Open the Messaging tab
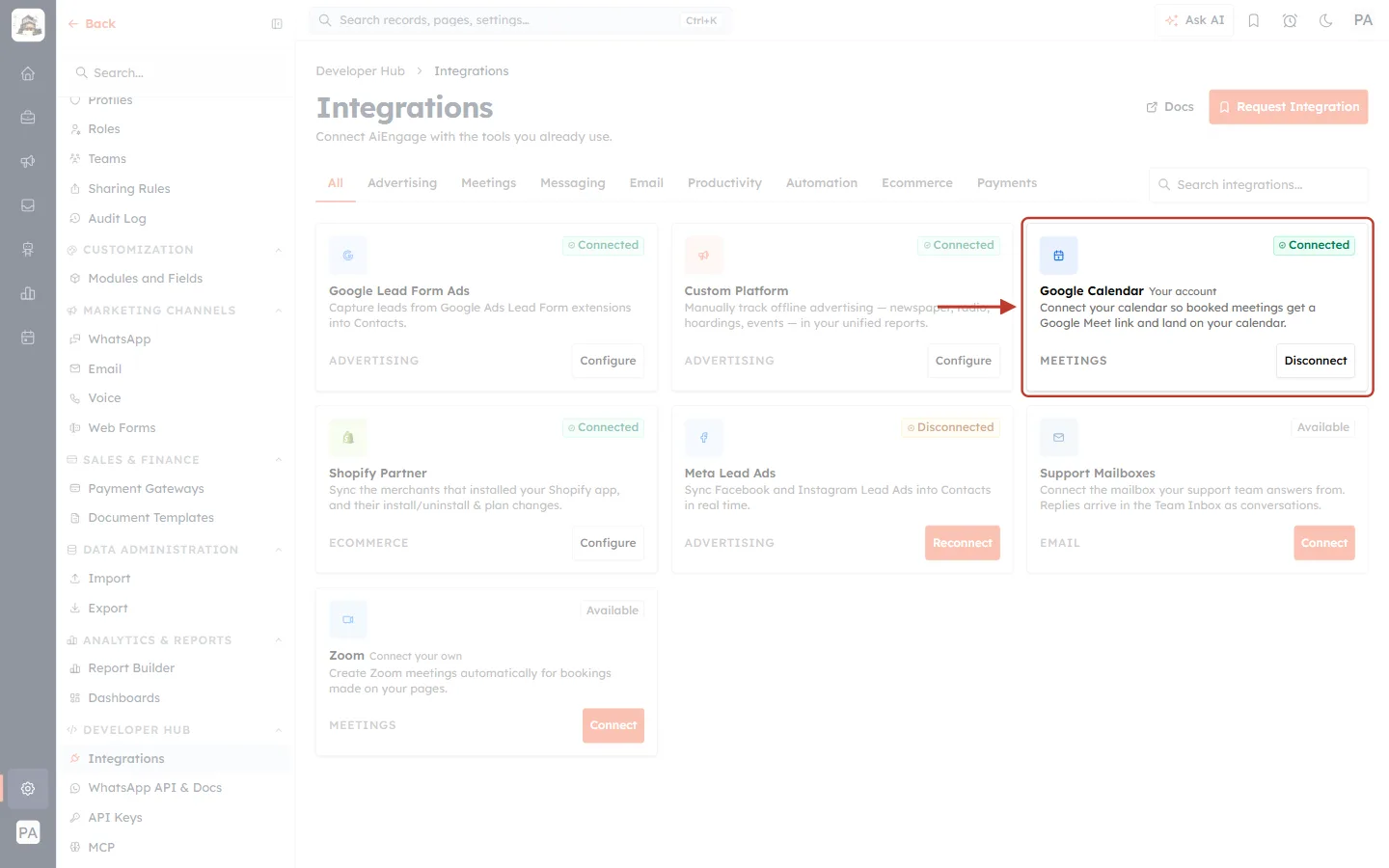The image size is (1389, 868). (x=573, y=183)
